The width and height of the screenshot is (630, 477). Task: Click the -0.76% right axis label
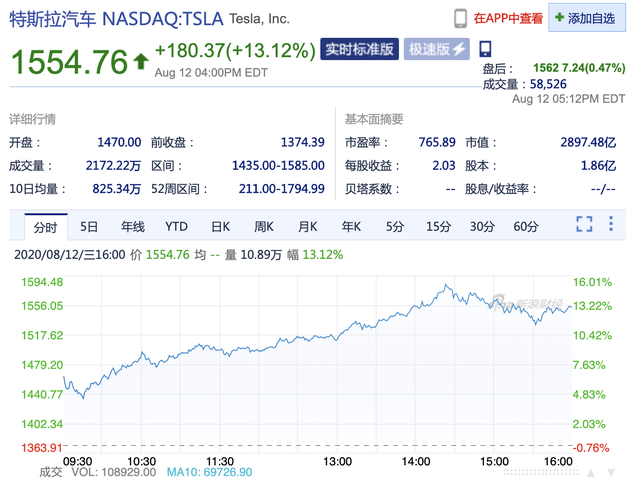click(x=591, y=448)
